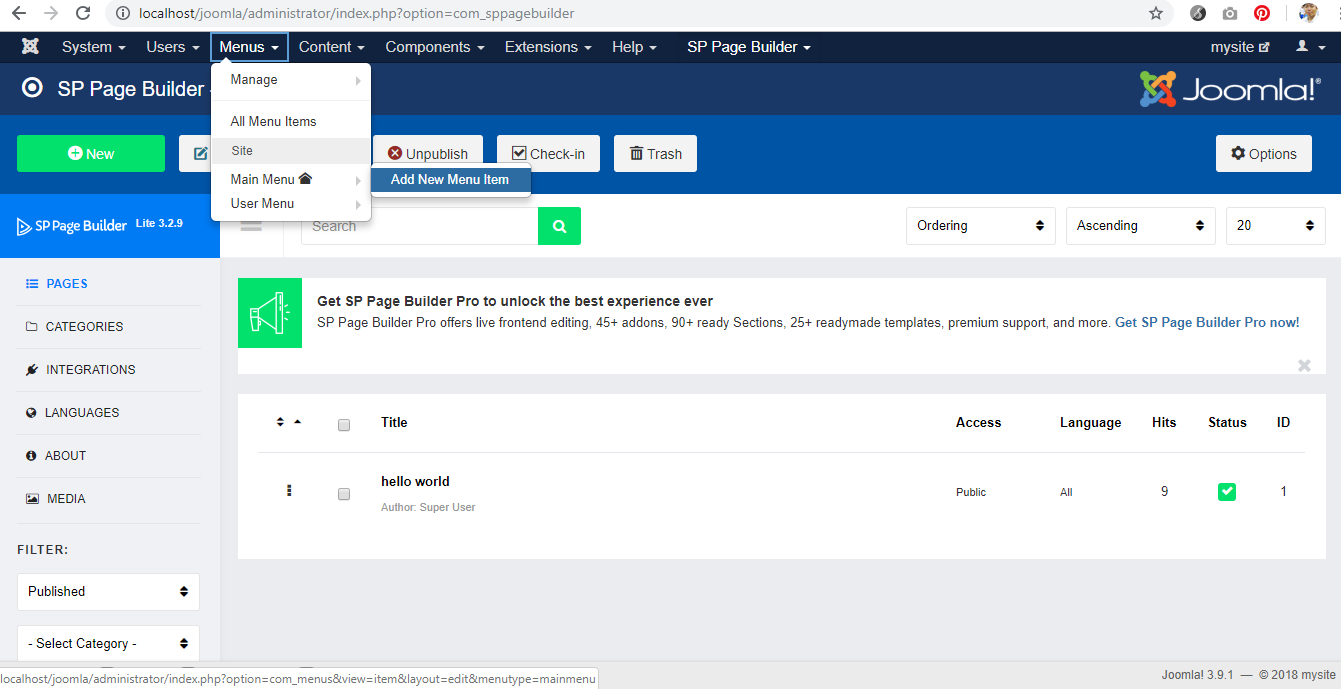Follow the Get SP Page Builder Pro now link
The height and width of the screenshot is (689, 1341).
pos(1207,323)
